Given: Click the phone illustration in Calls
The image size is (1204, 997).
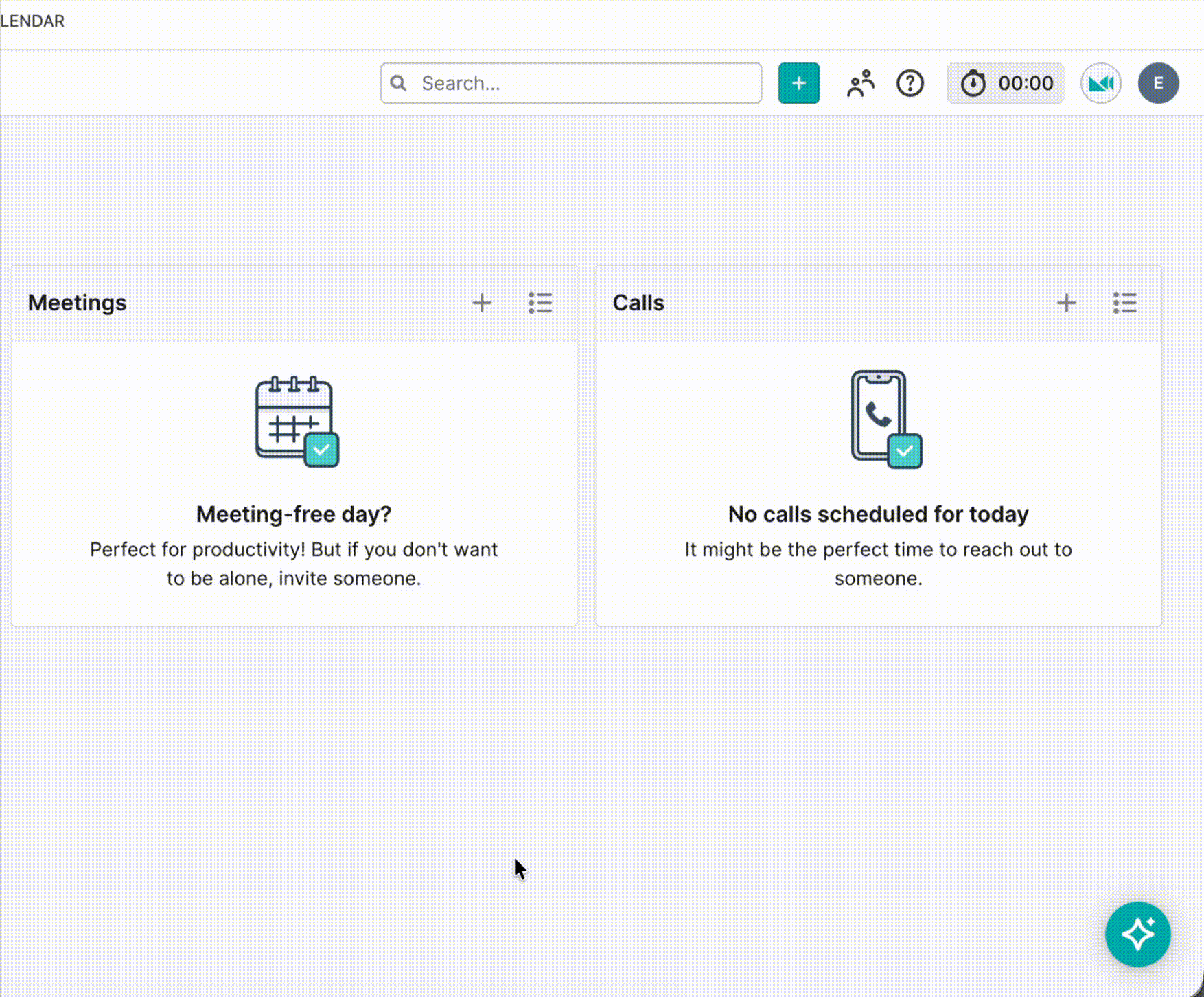Looking at the screenshot, I should (x=886, y=420).
